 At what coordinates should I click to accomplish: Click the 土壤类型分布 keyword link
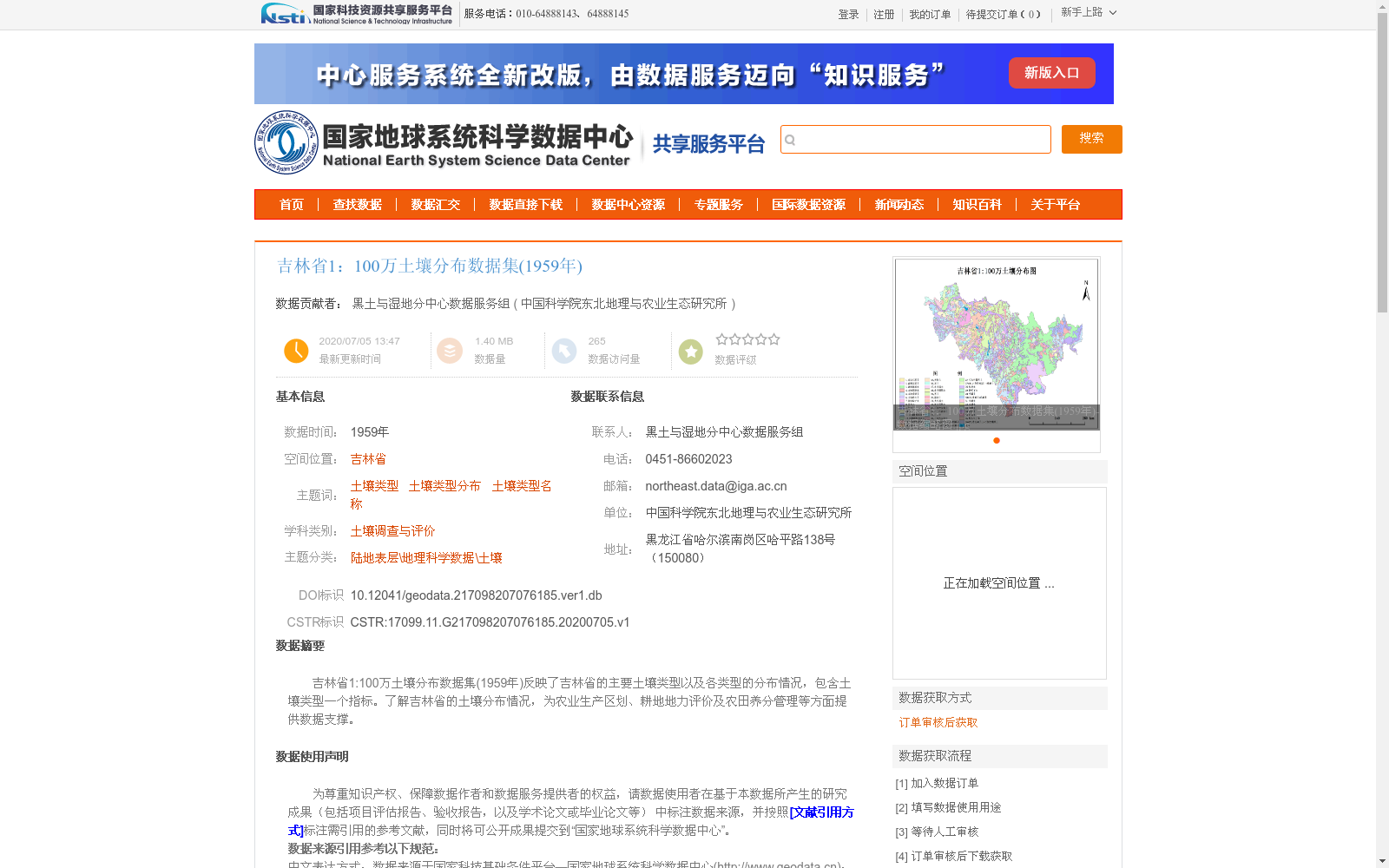pos(444,486)
